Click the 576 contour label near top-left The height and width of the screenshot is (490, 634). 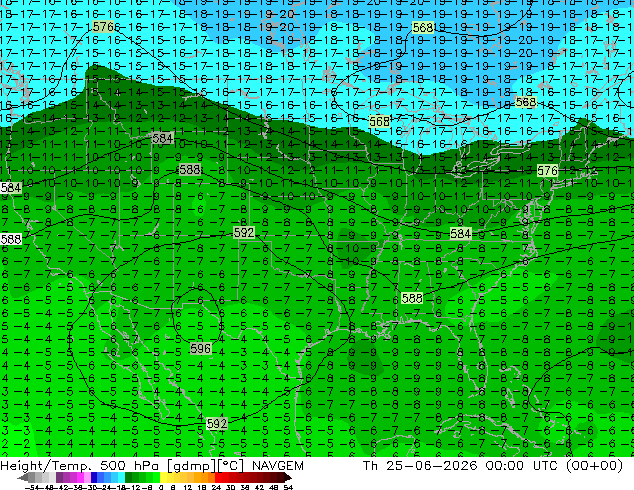[x=104, y=27]
